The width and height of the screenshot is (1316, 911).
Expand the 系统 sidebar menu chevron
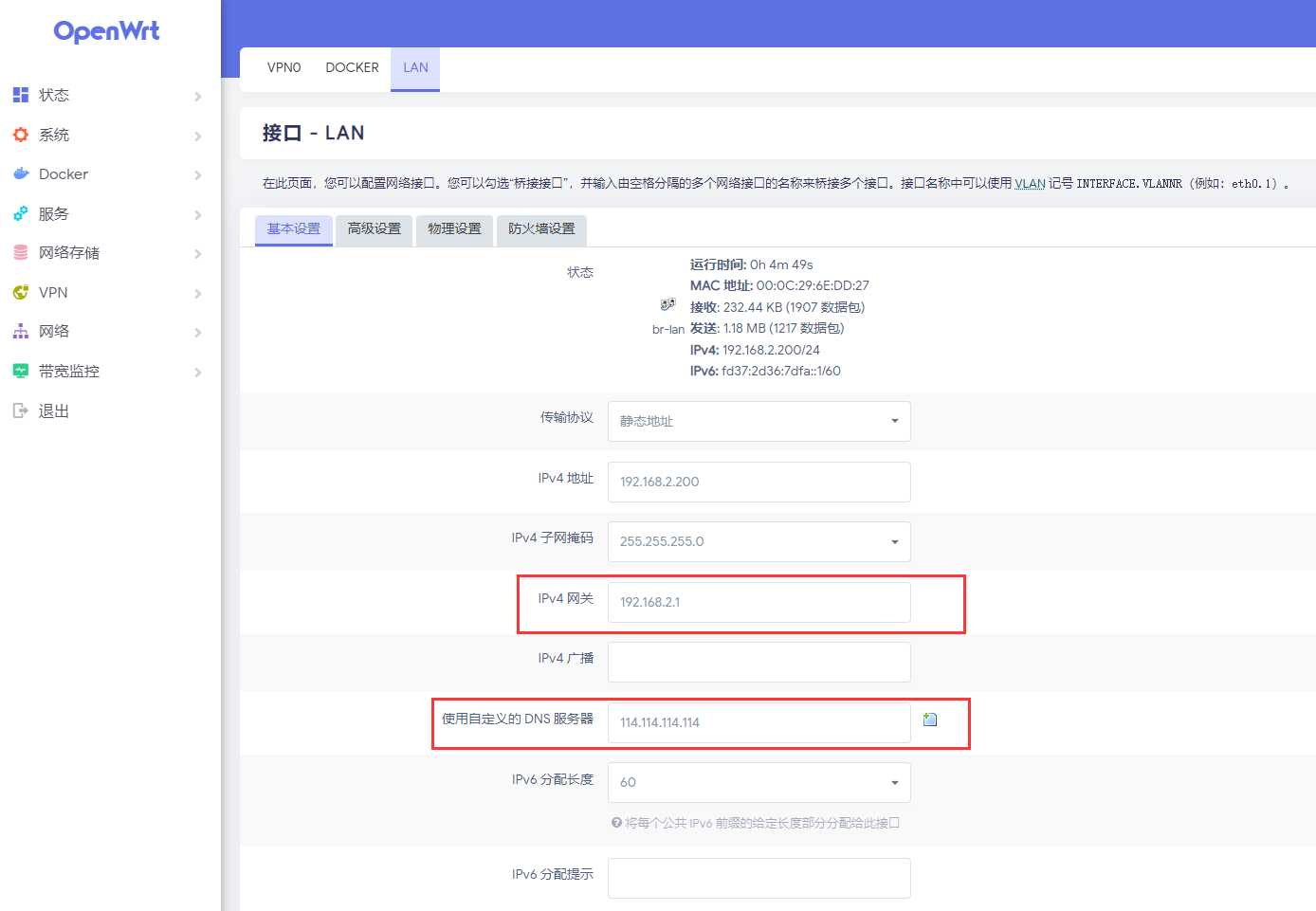point(198,136)
